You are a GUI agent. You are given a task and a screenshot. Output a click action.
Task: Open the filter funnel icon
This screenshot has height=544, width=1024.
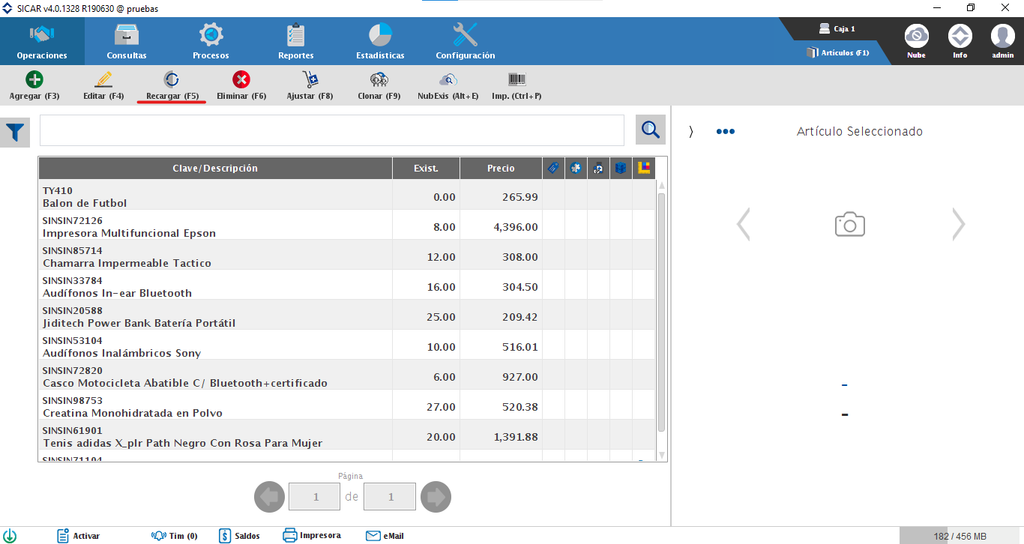click(x=14, y=133)
